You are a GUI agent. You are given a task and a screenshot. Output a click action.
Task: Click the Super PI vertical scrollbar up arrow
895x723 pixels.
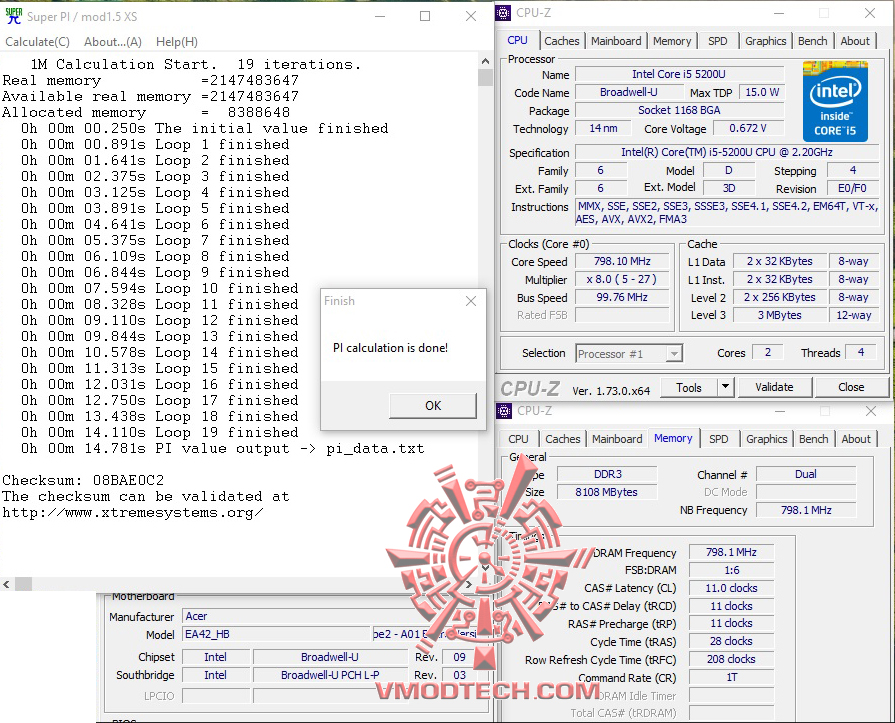point(485,61)
